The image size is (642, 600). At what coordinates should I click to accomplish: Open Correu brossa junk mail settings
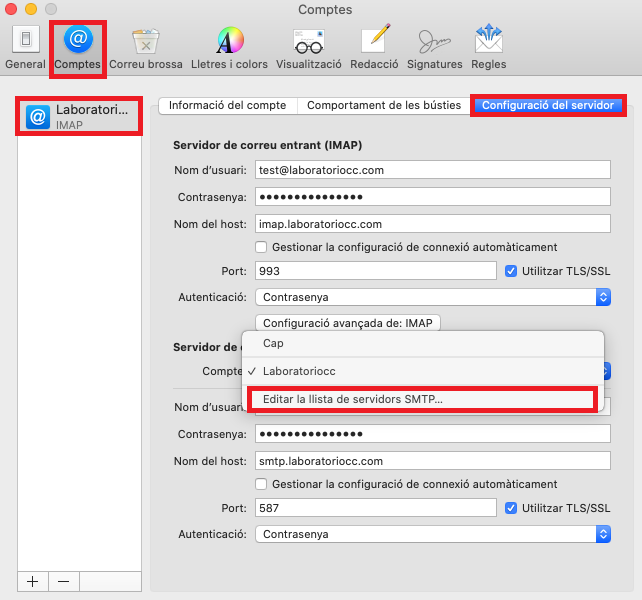146,47
